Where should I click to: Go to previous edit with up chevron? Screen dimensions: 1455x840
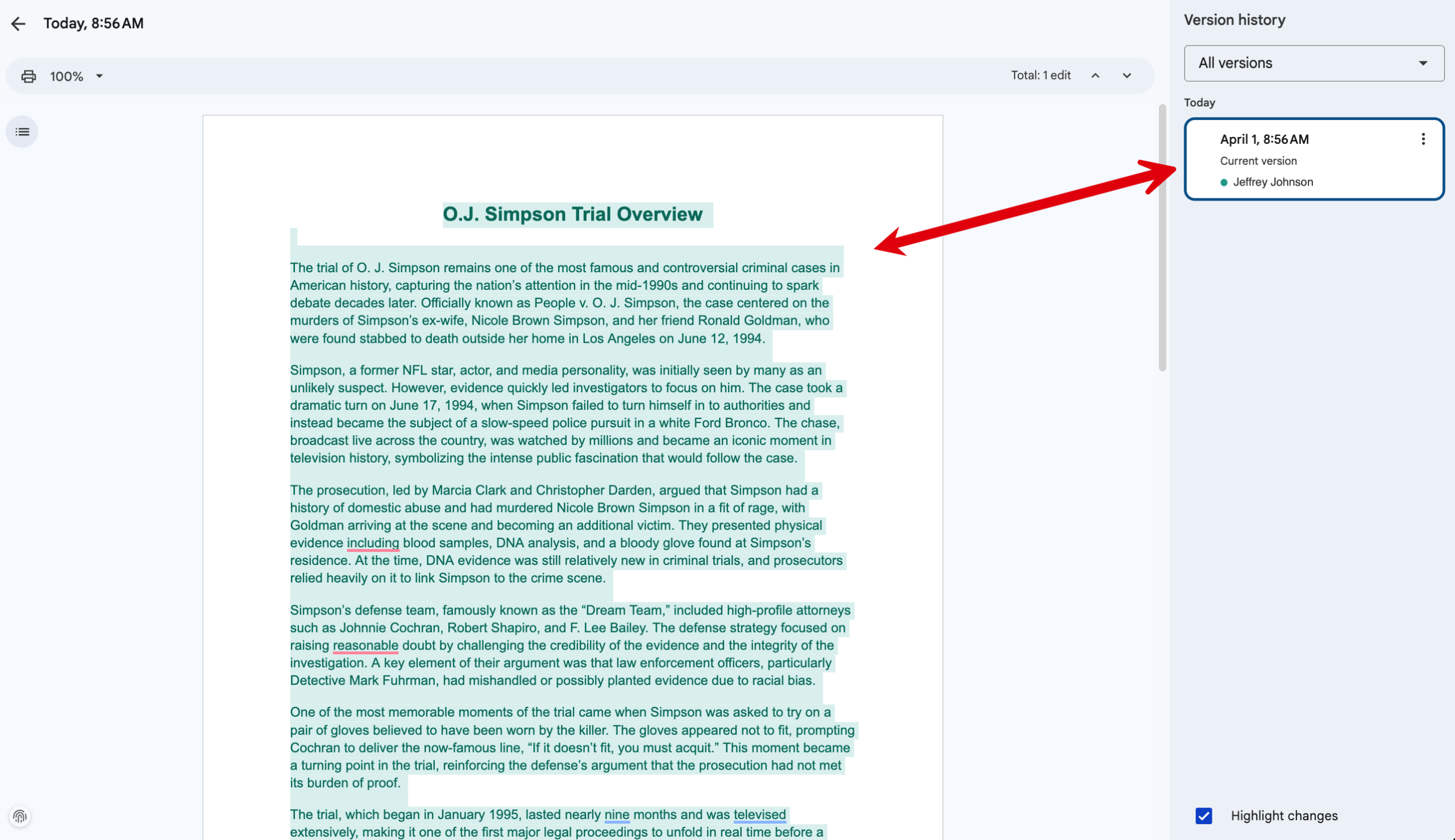(x=1095, y=76)
